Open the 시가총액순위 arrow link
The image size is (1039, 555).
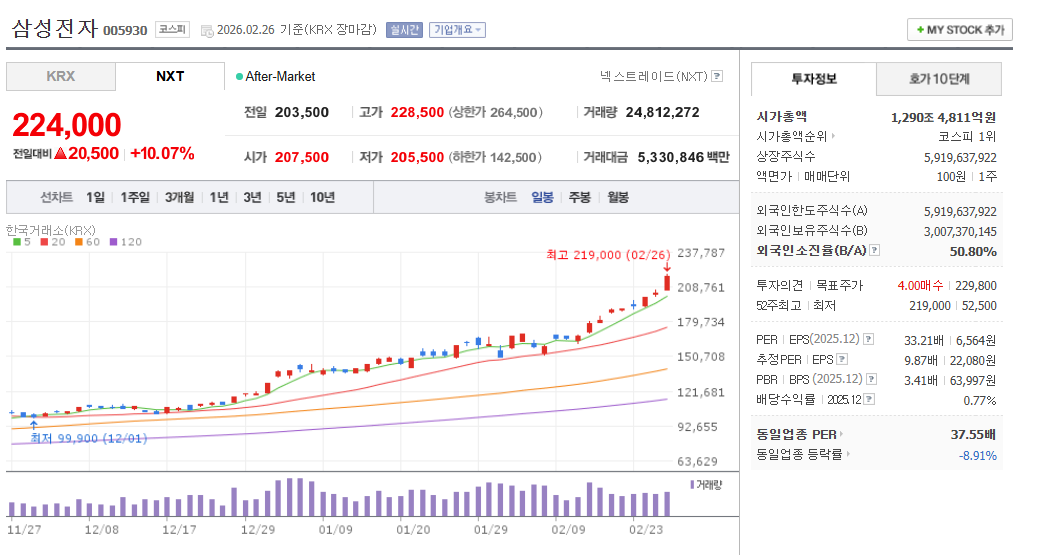[x=834, y=136]
